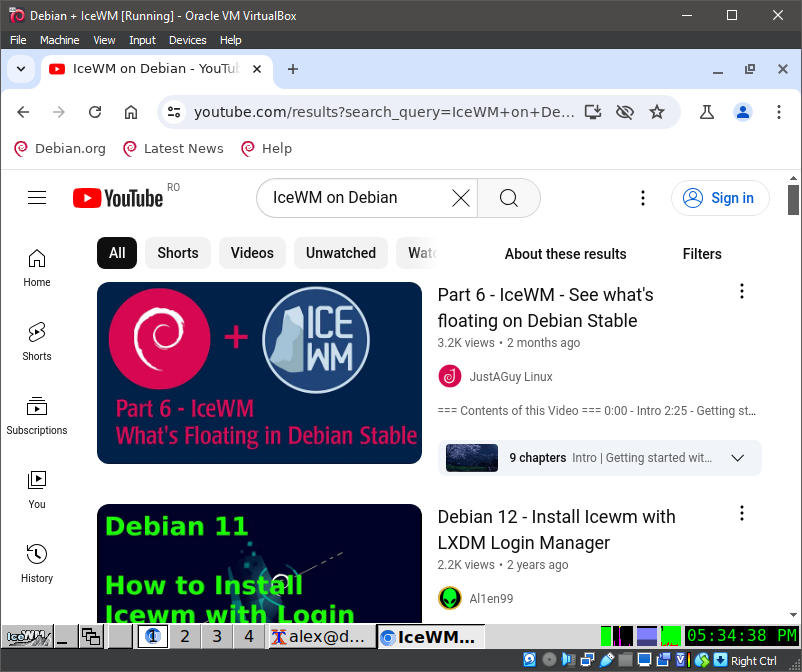This screenshot has height=672, width=802.
Task: Click the Sign in button
Action: click(x=720, y=197)
